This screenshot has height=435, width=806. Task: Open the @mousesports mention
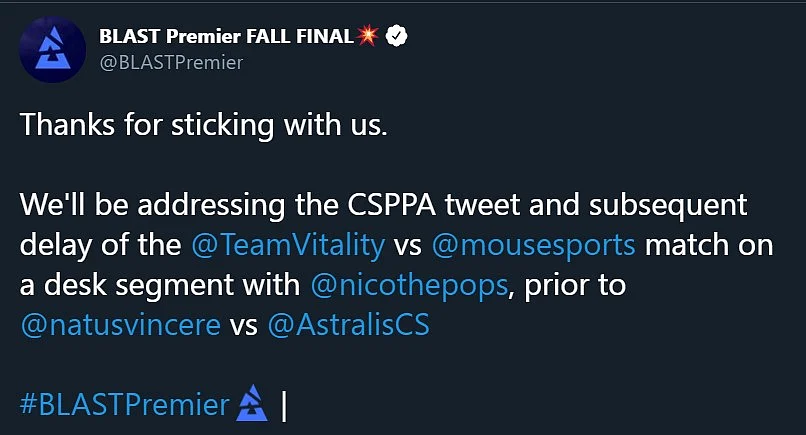[x=533, y=245]
